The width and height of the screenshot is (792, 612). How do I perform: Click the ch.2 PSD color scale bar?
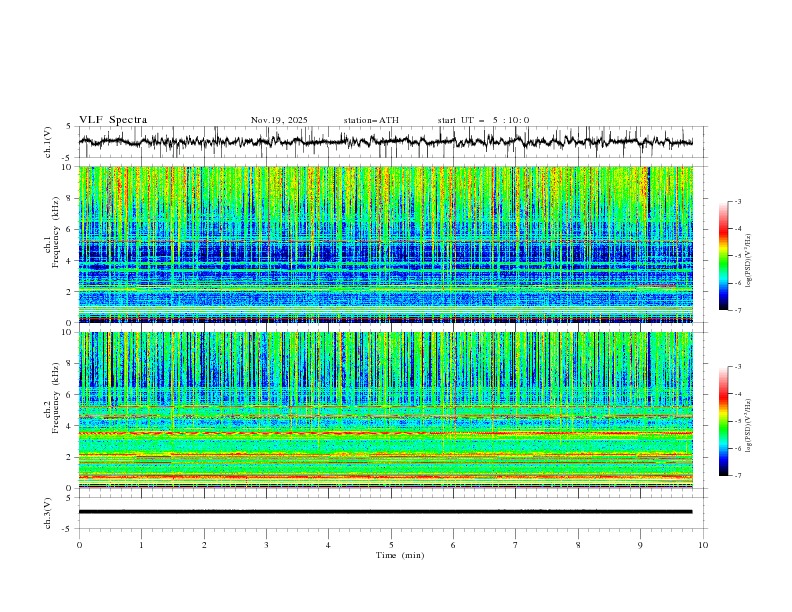[x=723, y=421]
